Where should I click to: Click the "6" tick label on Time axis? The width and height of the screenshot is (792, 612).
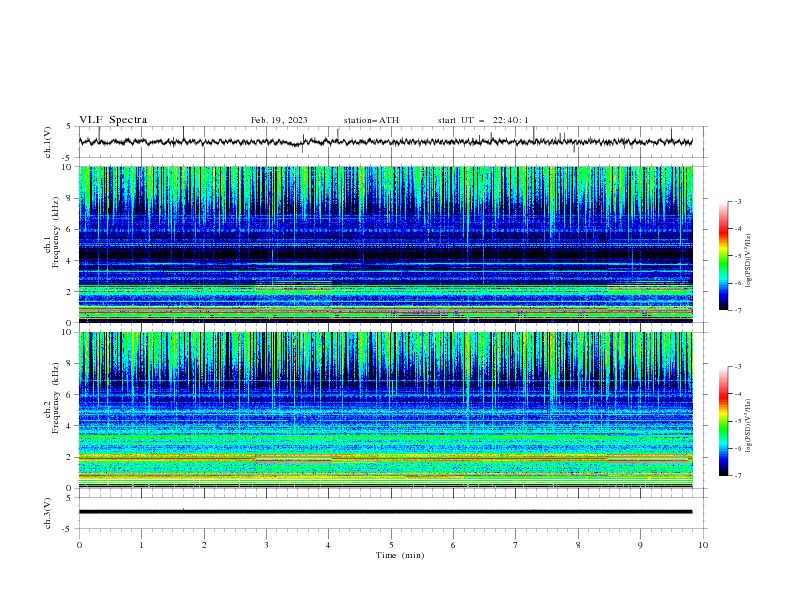tap(453, 545)
